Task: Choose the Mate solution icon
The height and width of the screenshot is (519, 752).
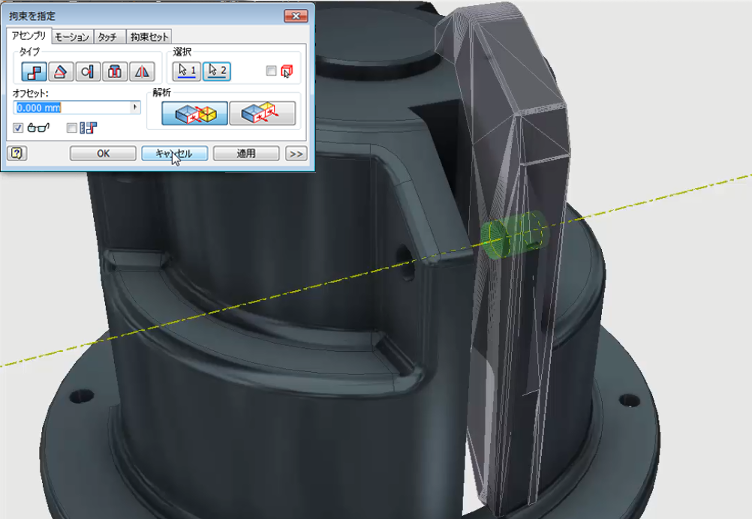Action: point(195,113)
